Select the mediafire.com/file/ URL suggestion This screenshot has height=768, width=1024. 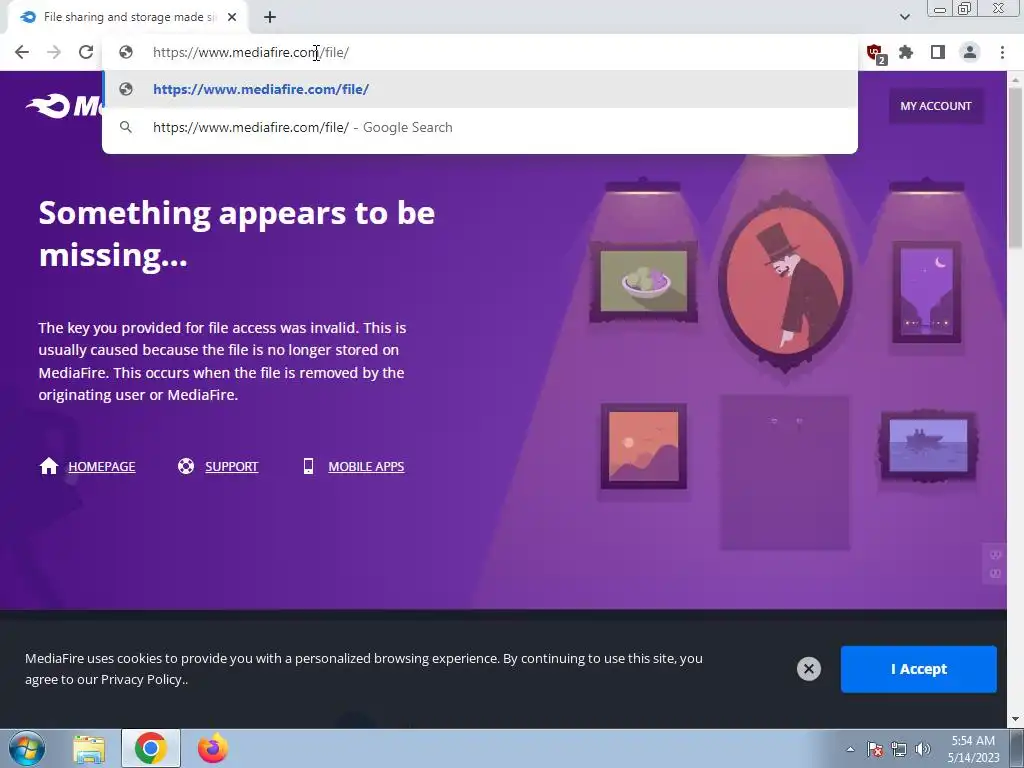tap(480, 89)
